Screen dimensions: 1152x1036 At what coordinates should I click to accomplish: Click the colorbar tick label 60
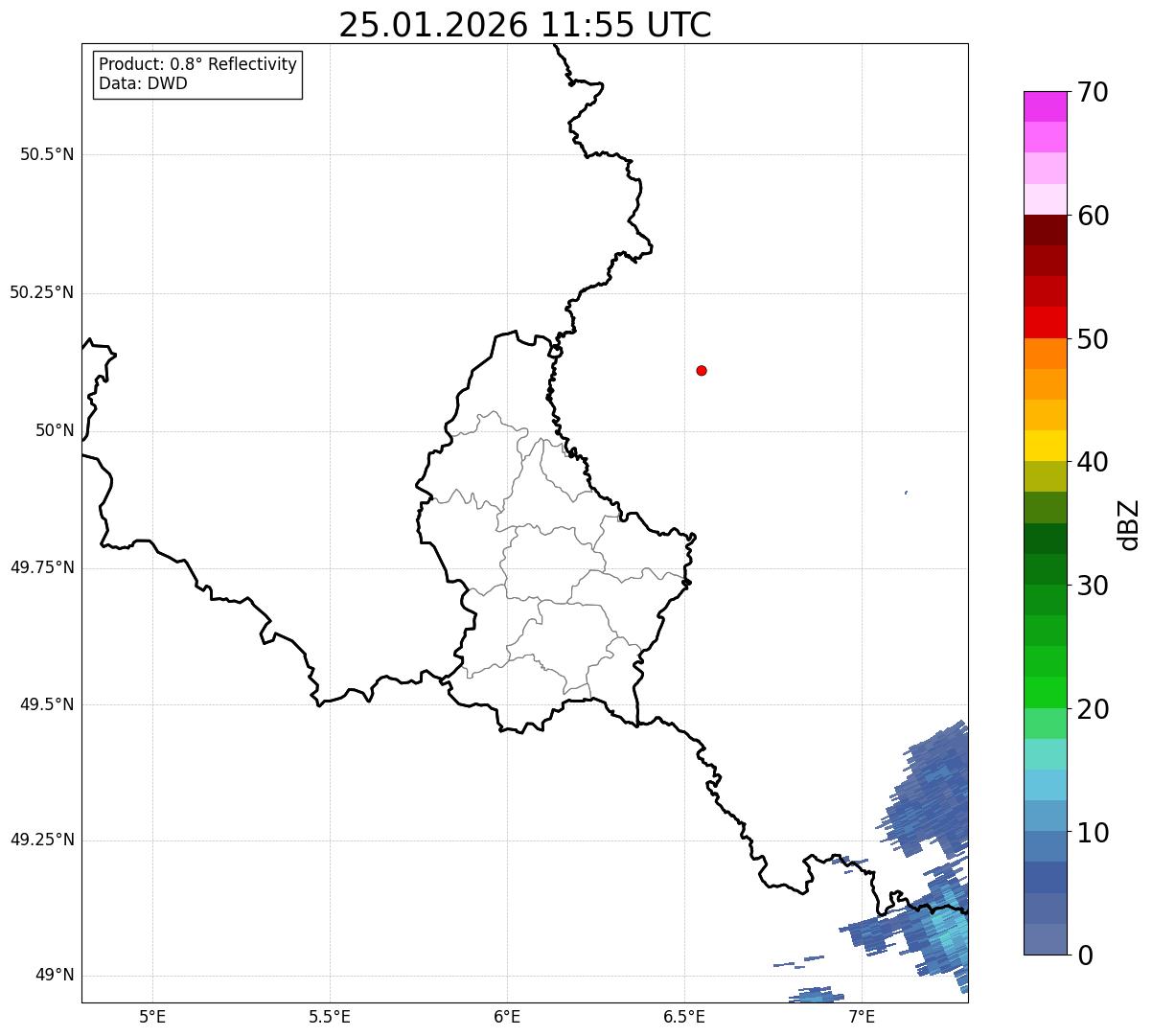[1093, 216]
